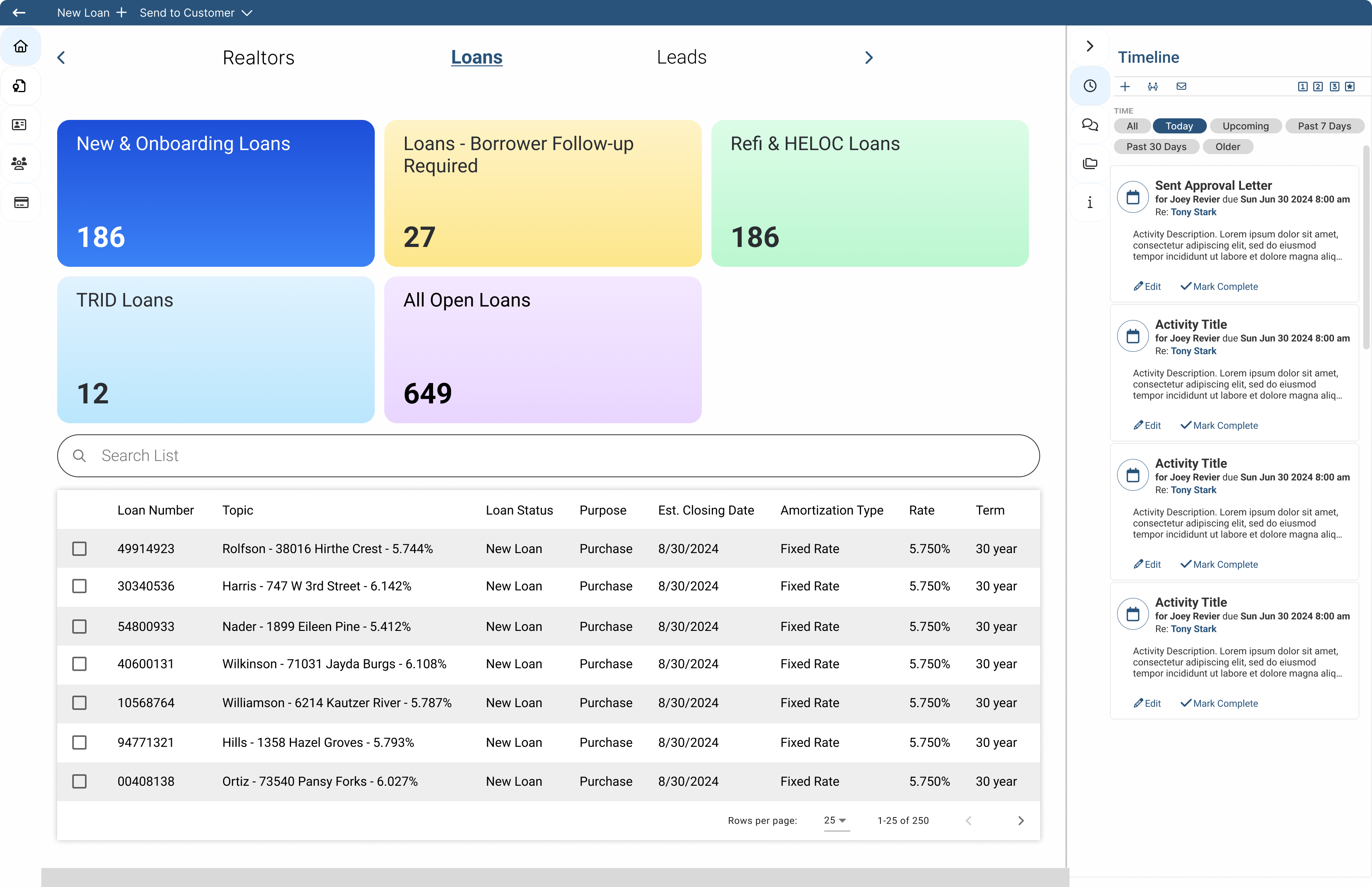1372x887 pixels.
Task: Select checkbox for Nader loan row
Action: pyautogui.click(x=79, y=626)
